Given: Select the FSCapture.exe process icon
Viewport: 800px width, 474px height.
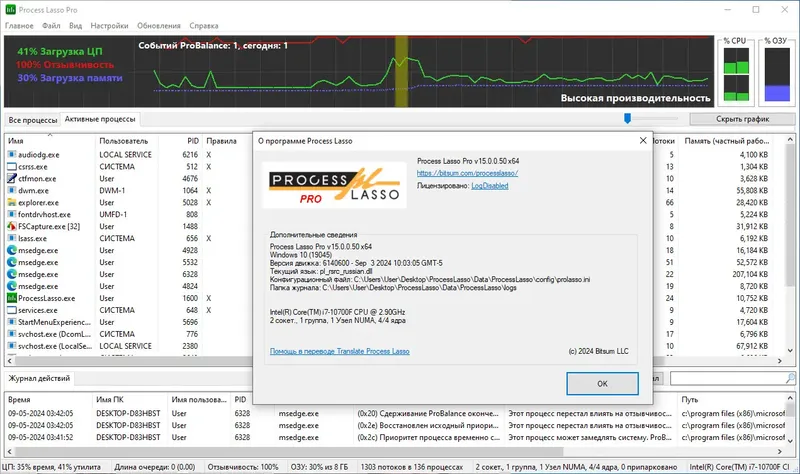Looking at the screenshot, I should click(x=12, y=226).
